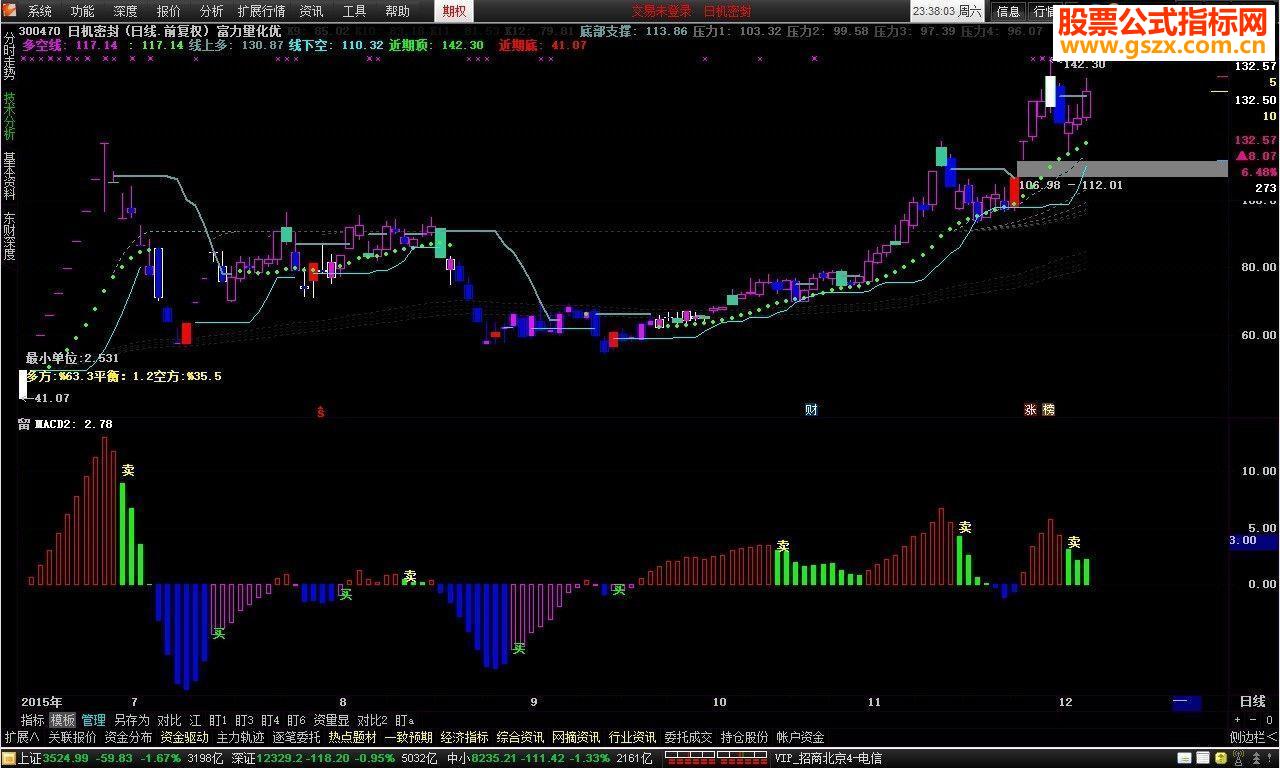Click the 期权 button in top bar

tap(455, 11)
